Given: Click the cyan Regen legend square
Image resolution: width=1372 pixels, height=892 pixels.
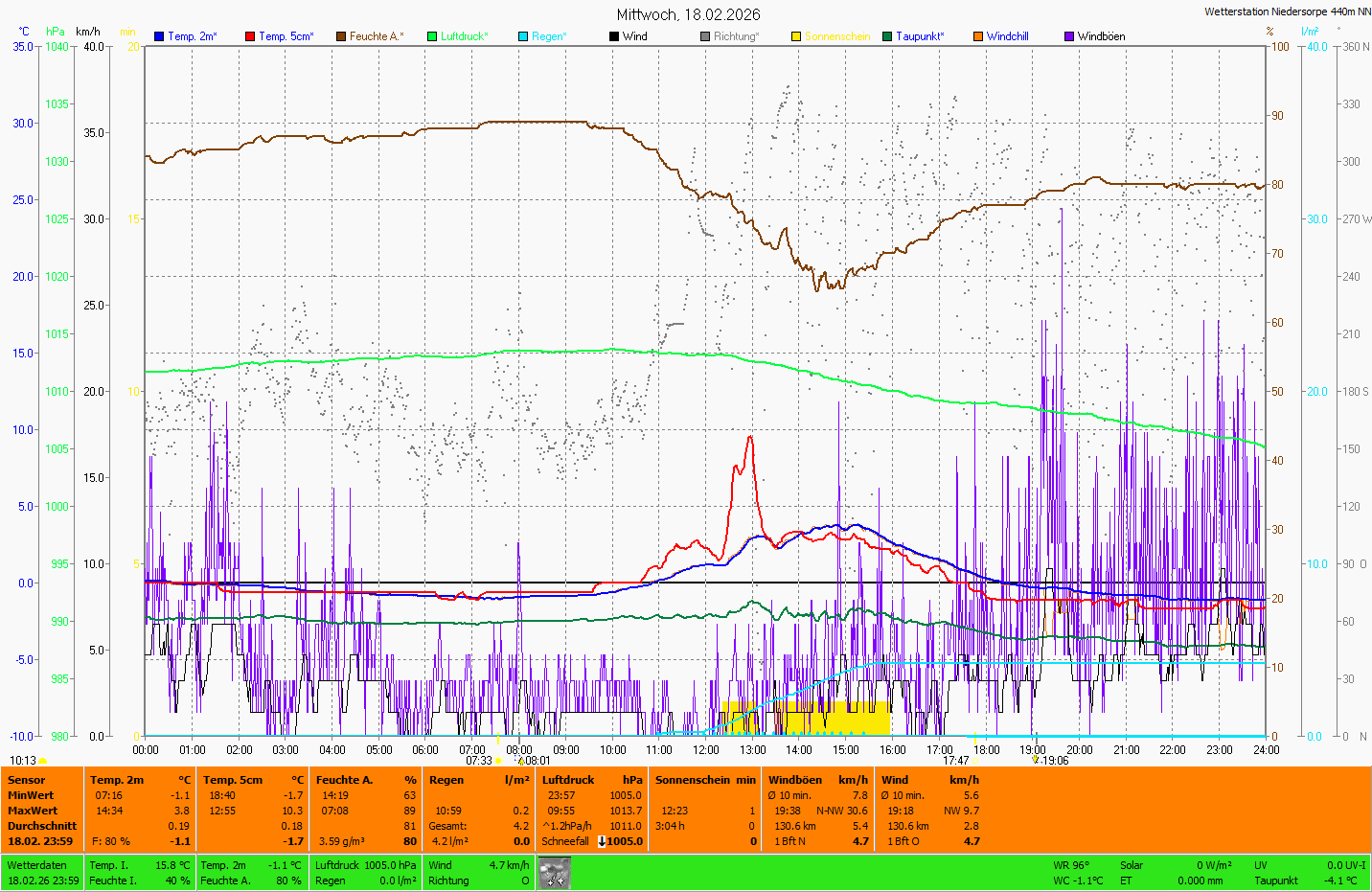Looking at the screenshot, I should (523, 36).
